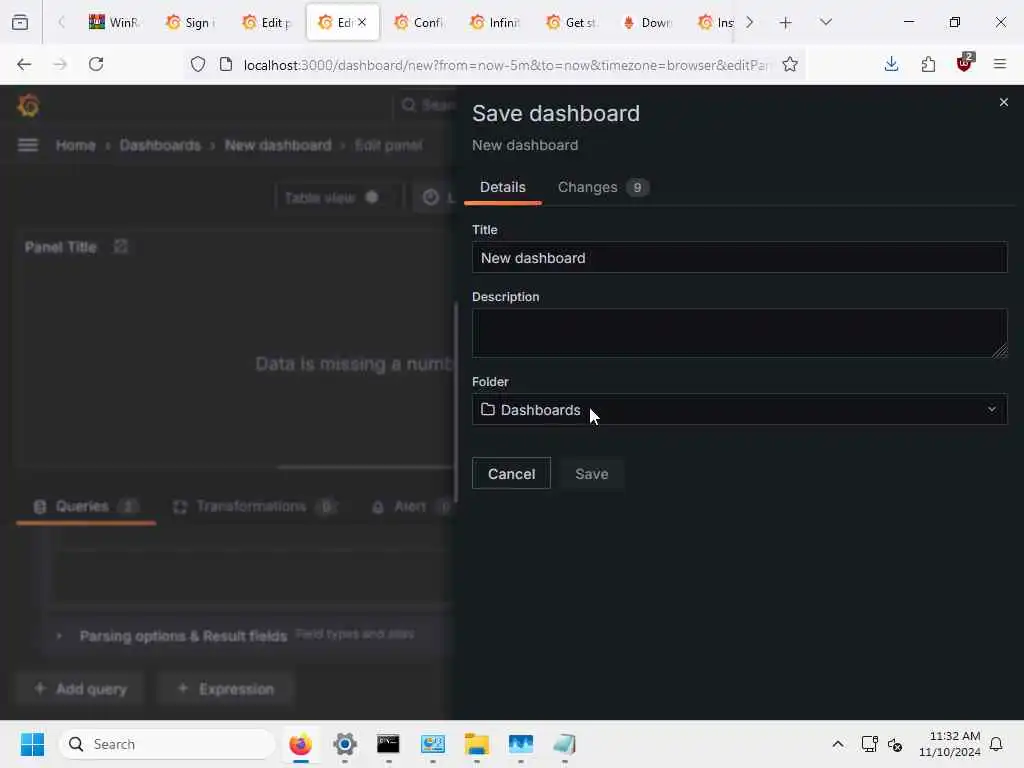
Task: Switch to the Down browser tab
Action: tap(647, 22)
